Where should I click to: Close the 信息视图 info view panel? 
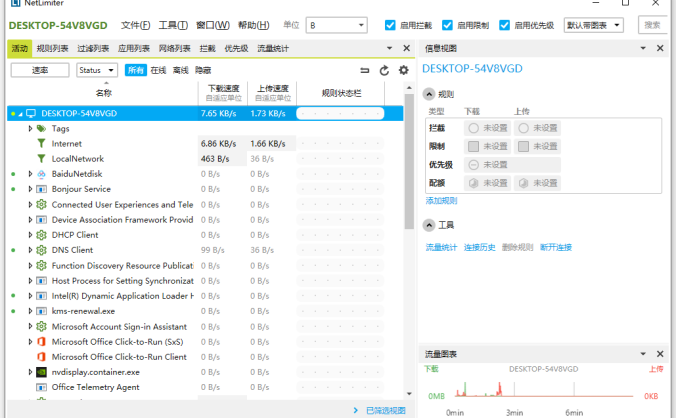point(660,48)
